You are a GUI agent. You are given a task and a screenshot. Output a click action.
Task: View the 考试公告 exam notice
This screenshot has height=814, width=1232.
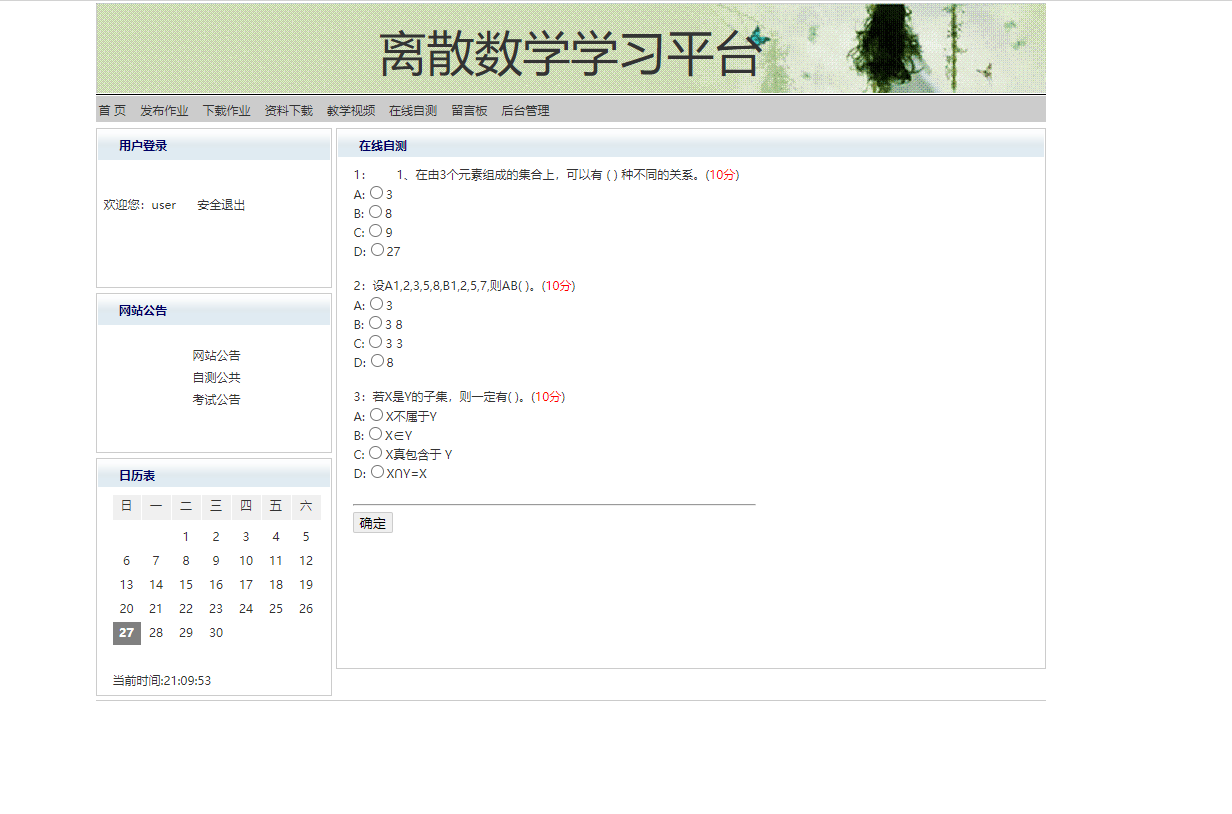pyautogui.click(x=216, y=399)
